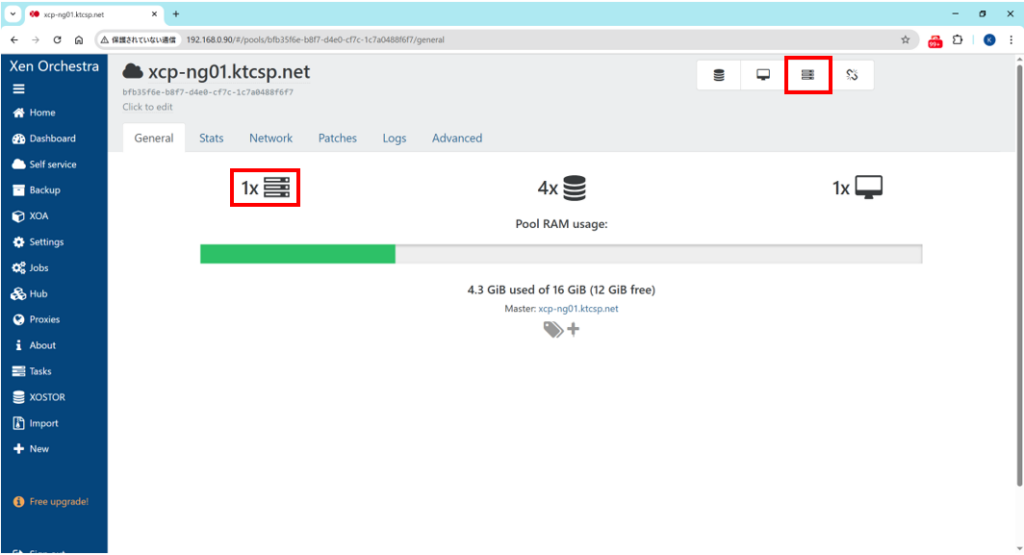This screenshot has width=1024, height=555.
Task: Switch to the Network tab
Action: click(271, 138)
